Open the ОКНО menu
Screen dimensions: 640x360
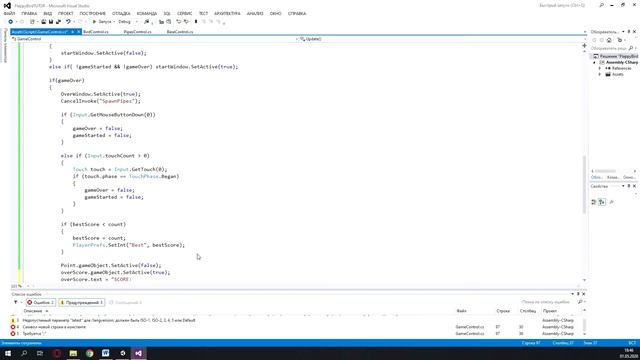point(276,13)
